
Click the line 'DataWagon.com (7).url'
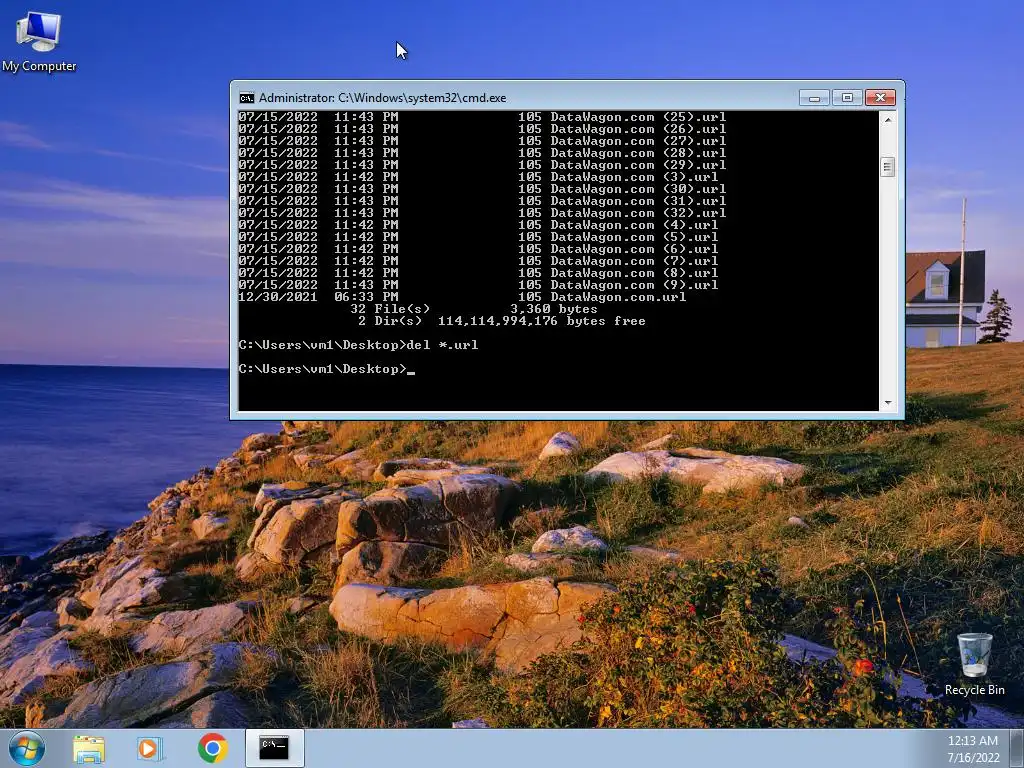pos(478,261)
